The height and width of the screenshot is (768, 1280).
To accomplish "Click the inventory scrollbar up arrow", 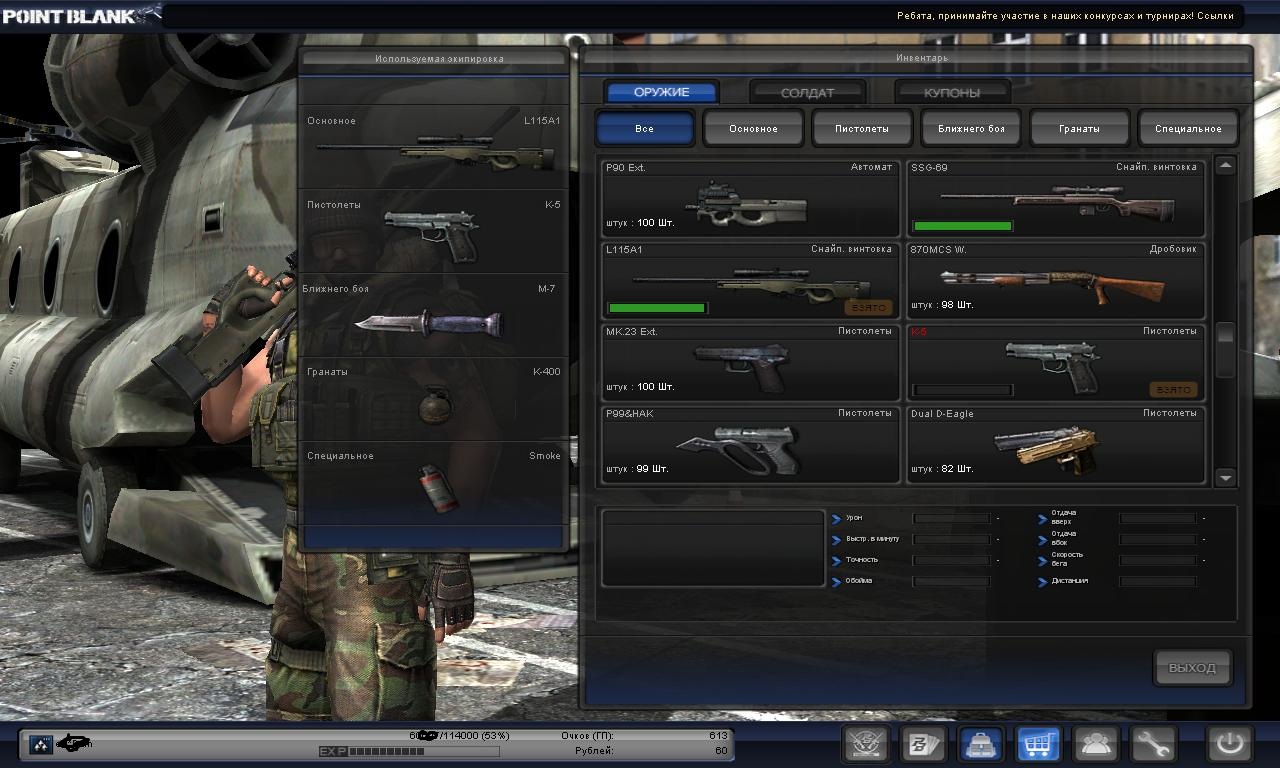I will (x=1226, y=166).
